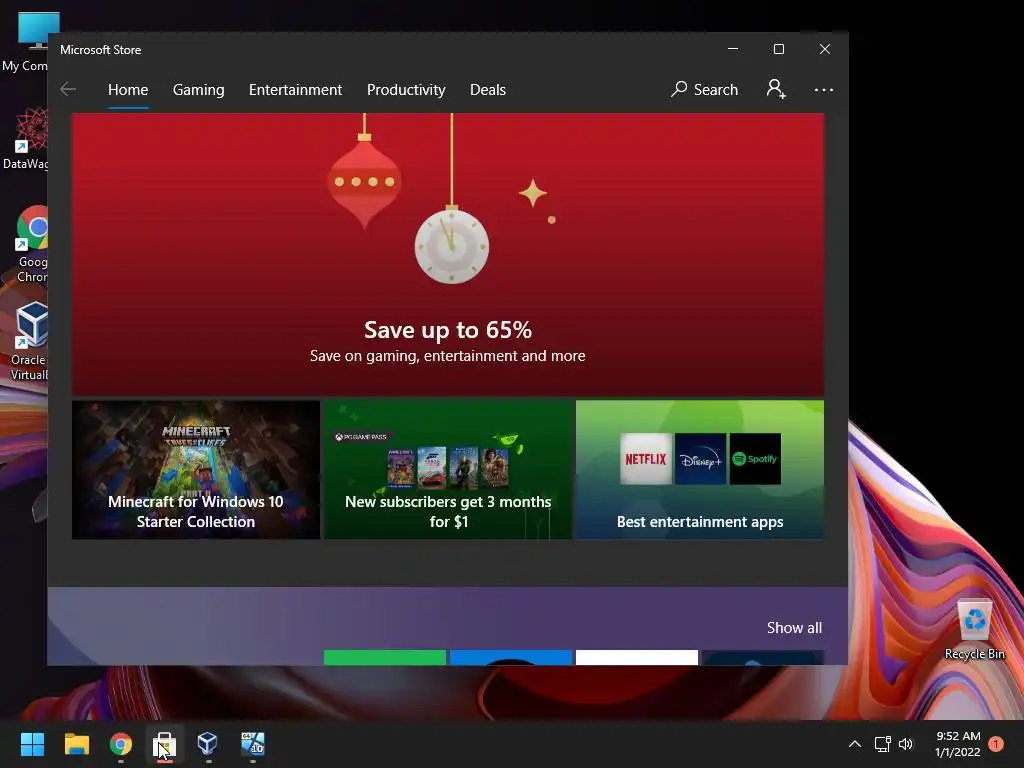Open the Windows Start menu
This screenshot has height=768, width=1024.
[32, 744]
